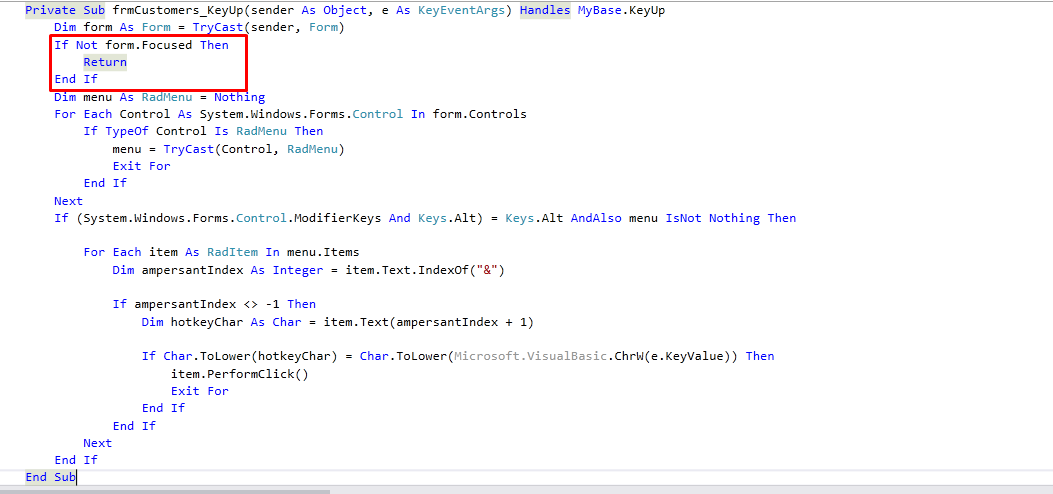Click the TypeOf keyword
Screen dimensions: 1053x494
127,131
